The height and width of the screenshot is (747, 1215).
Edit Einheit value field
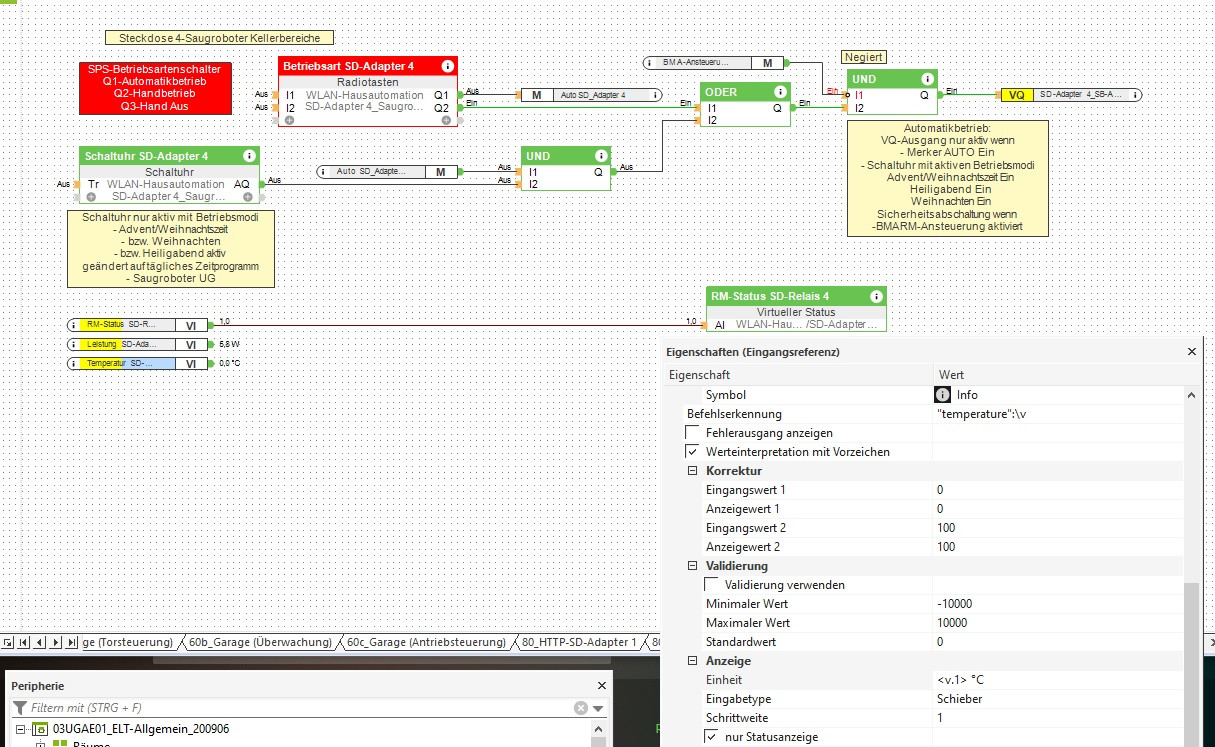point(1058,680)
